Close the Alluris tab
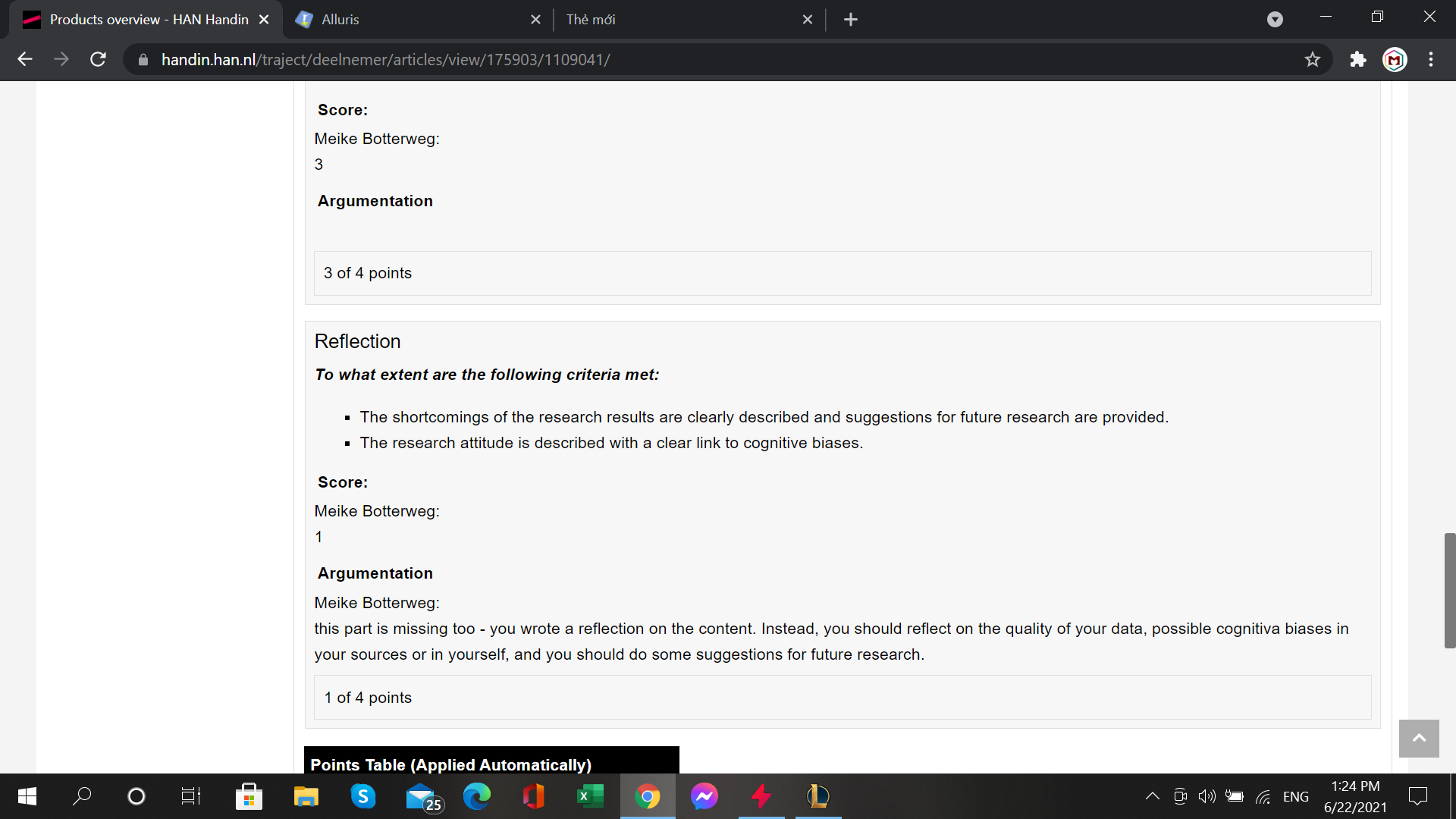The image size is (1456, 819). click(535, 20)
